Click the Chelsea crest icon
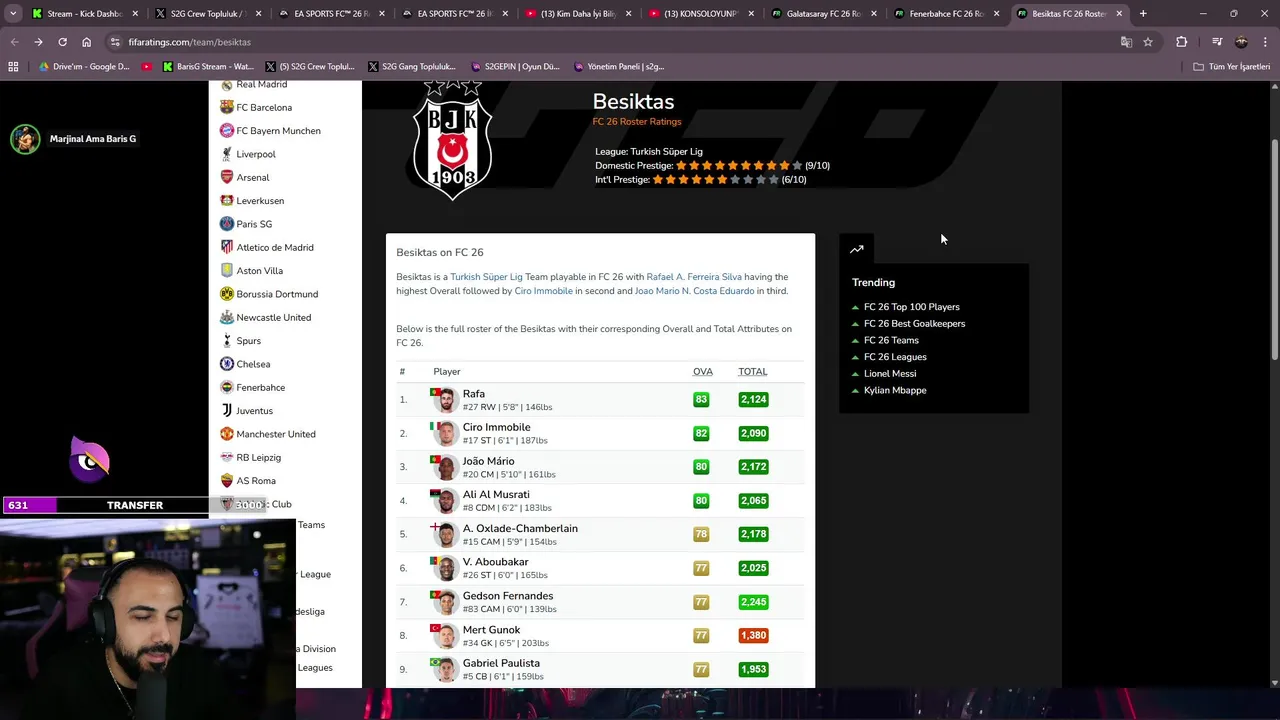Screen dimensions: 1280x720 227,364
